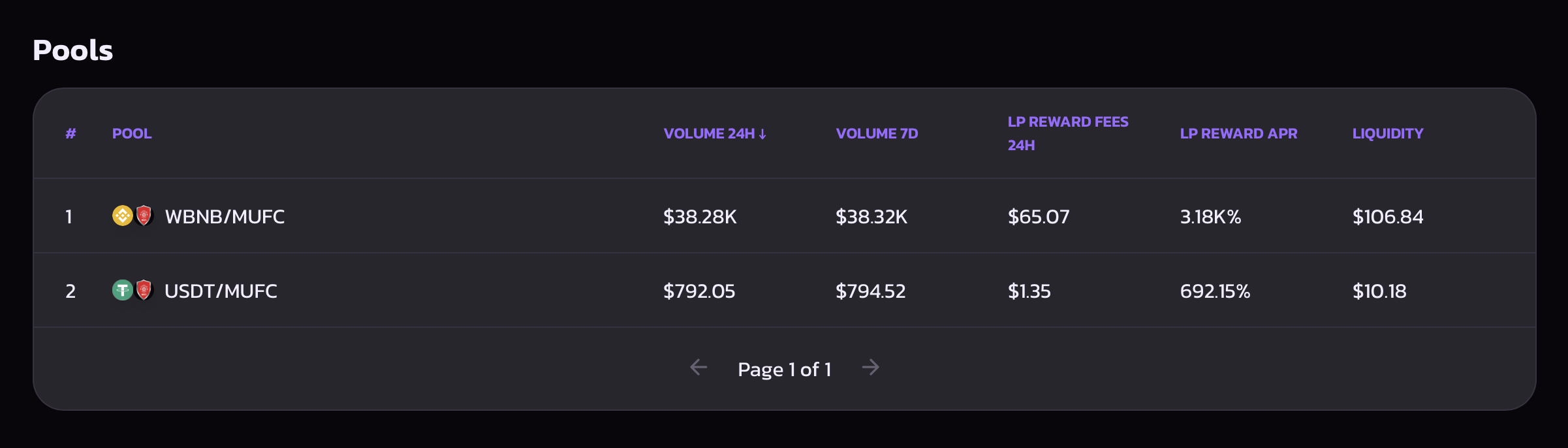Viewport: 1568px width, 448px height.
Task: Click the MUFC shield icon in WBNB/MUFC row
Action: point(144,216)
